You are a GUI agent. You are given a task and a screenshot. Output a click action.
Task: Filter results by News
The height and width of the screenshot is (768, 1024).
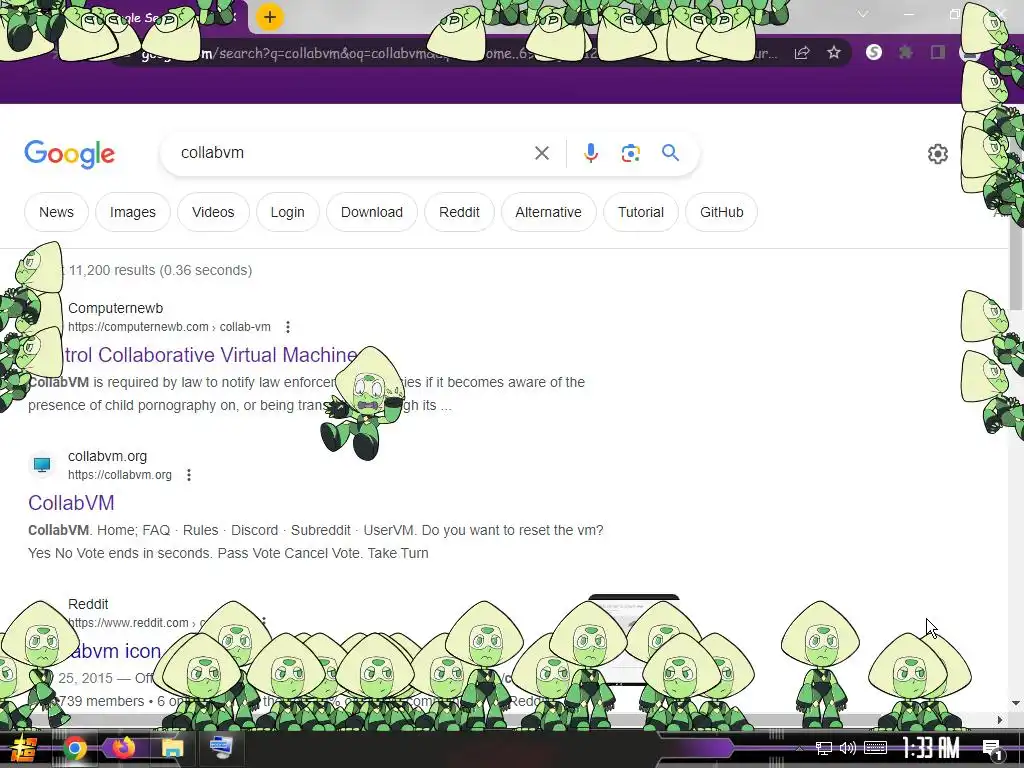(56, 212)
